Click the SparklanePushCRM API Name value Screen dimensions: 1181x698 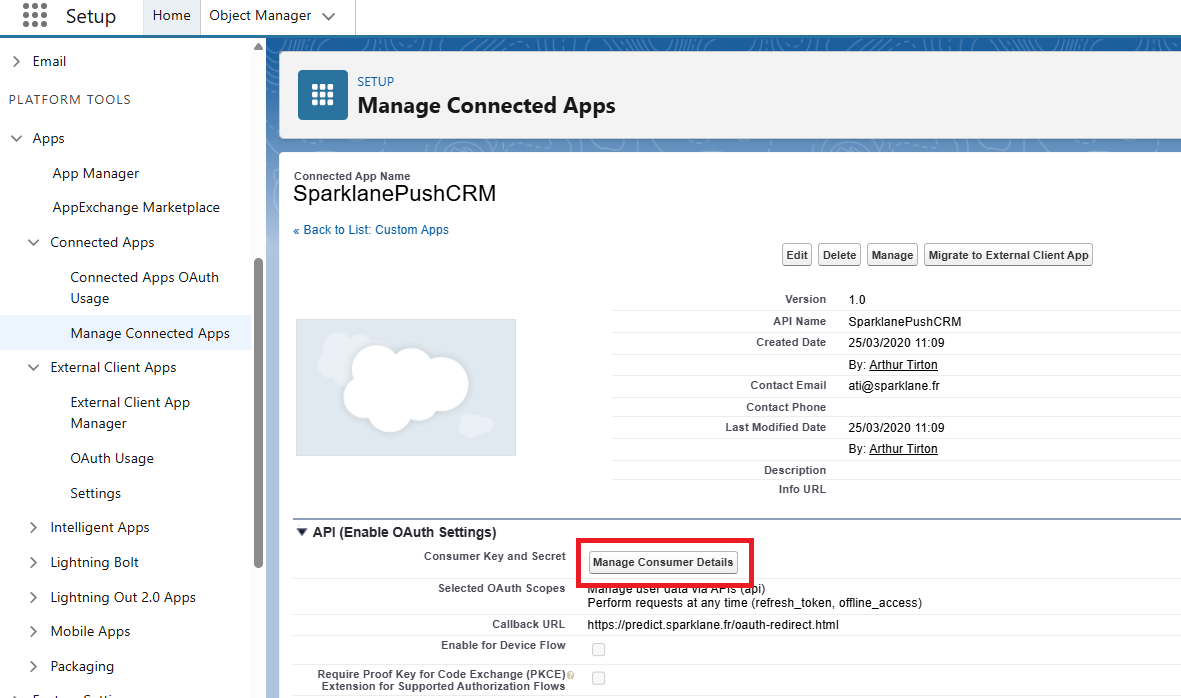pos(905,322)
